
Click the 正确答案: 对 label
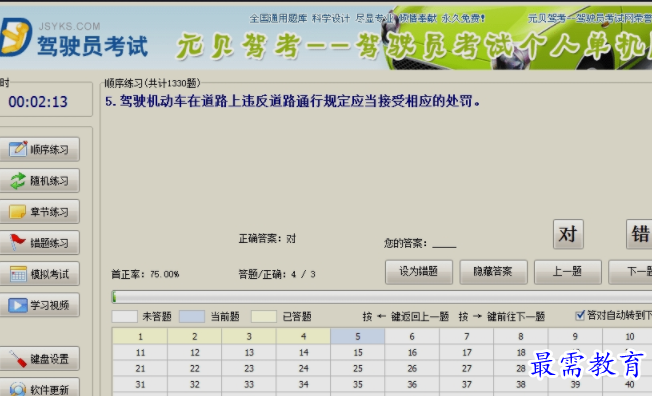tap(267, 239)
